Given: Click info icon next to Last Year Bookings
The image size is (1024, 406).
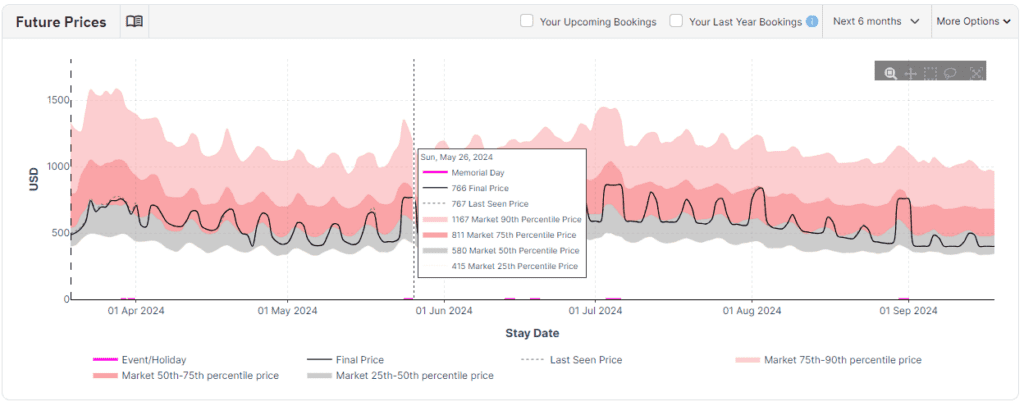Looking at the screenshot, I should [x=812, y=21].
